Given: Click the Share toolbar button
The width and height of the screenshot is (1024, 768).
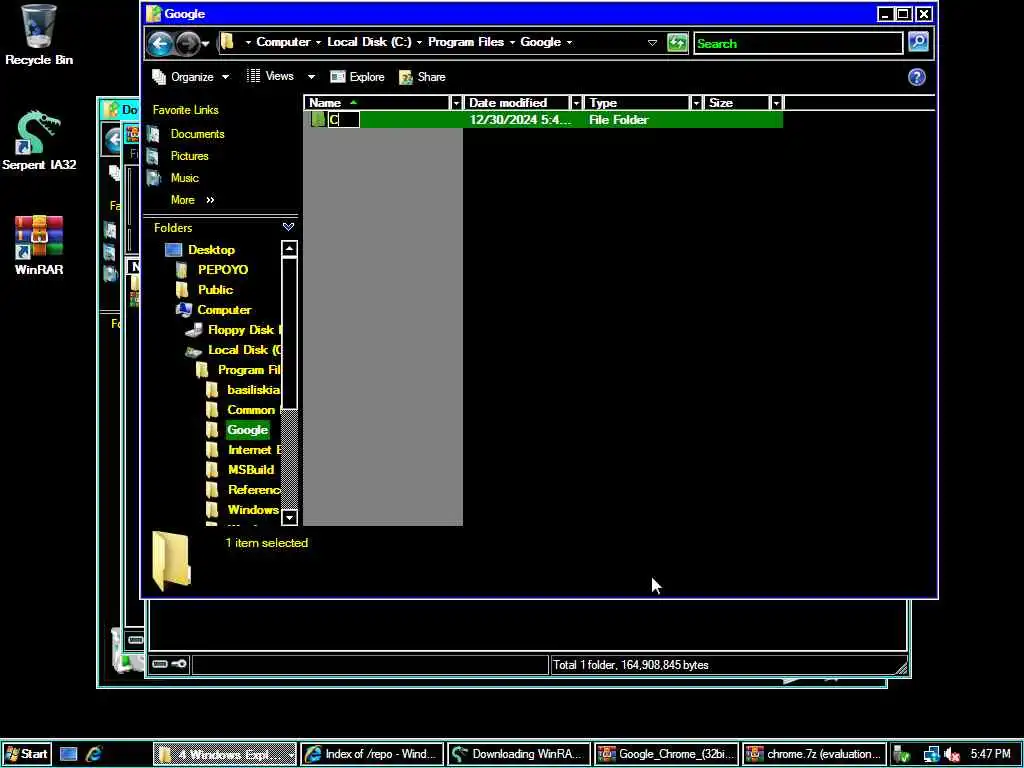Looking at the screenshot, I should (x=422, y=77).
